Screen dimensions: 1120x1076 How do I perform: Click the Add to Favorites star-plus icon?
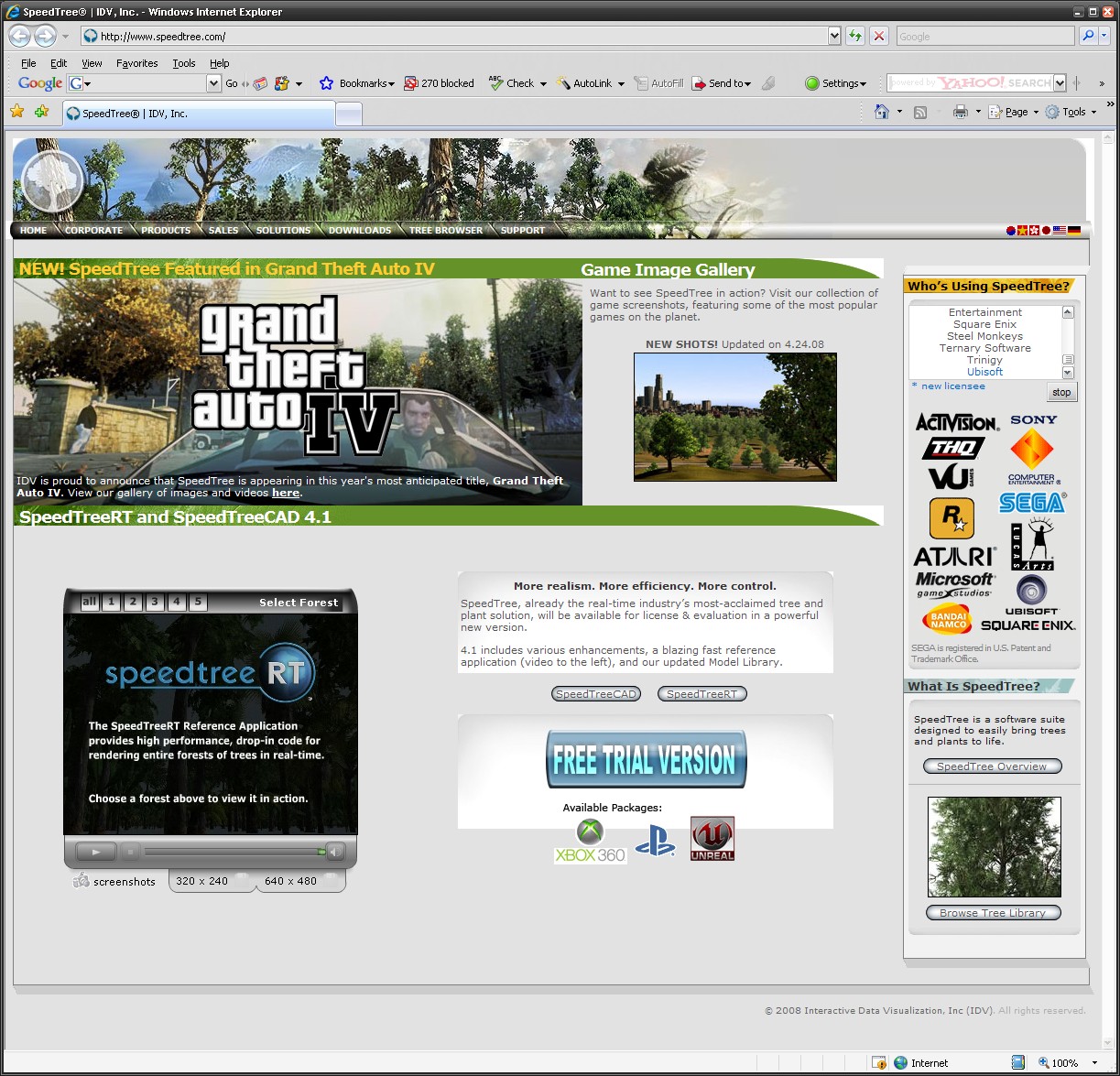[x=41, y=112]
